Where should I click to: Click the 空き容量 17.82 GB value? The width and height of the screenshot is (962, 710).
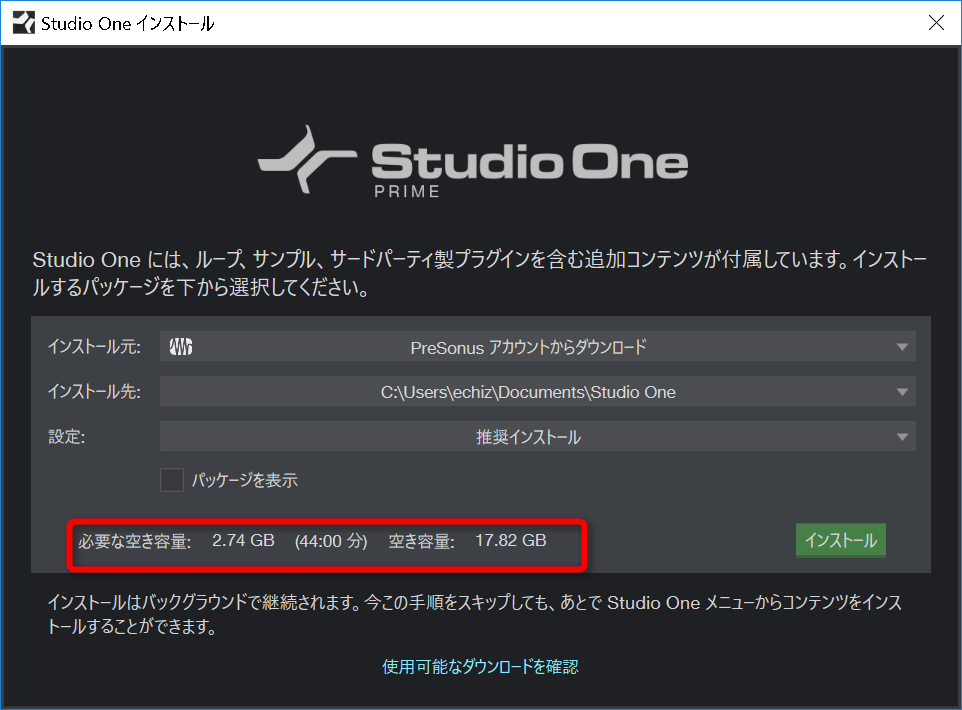point(513,540)
